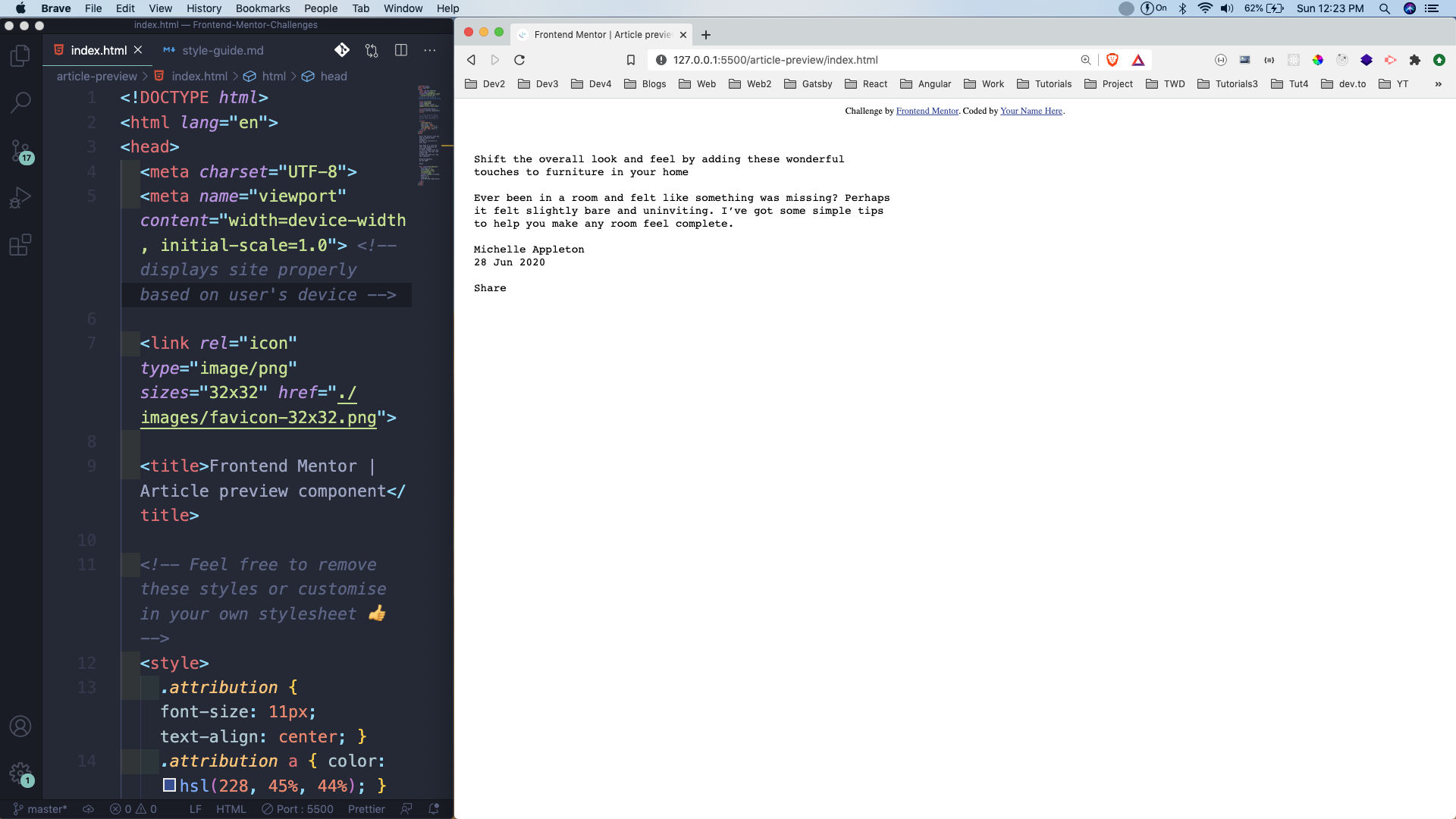Open errors and warnings panel from status bar

pyautogui.click(x=133, y=809)
